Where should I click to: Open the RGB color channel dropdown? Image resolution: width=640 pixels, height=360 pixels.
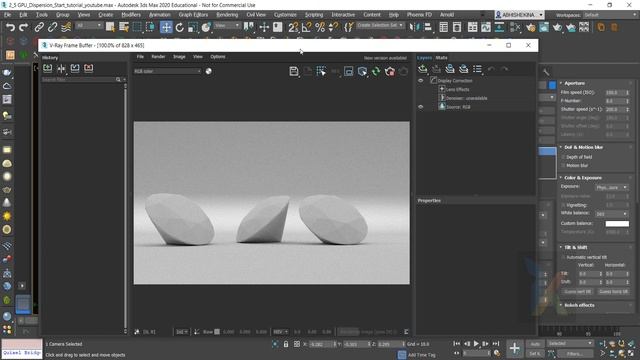167,71
